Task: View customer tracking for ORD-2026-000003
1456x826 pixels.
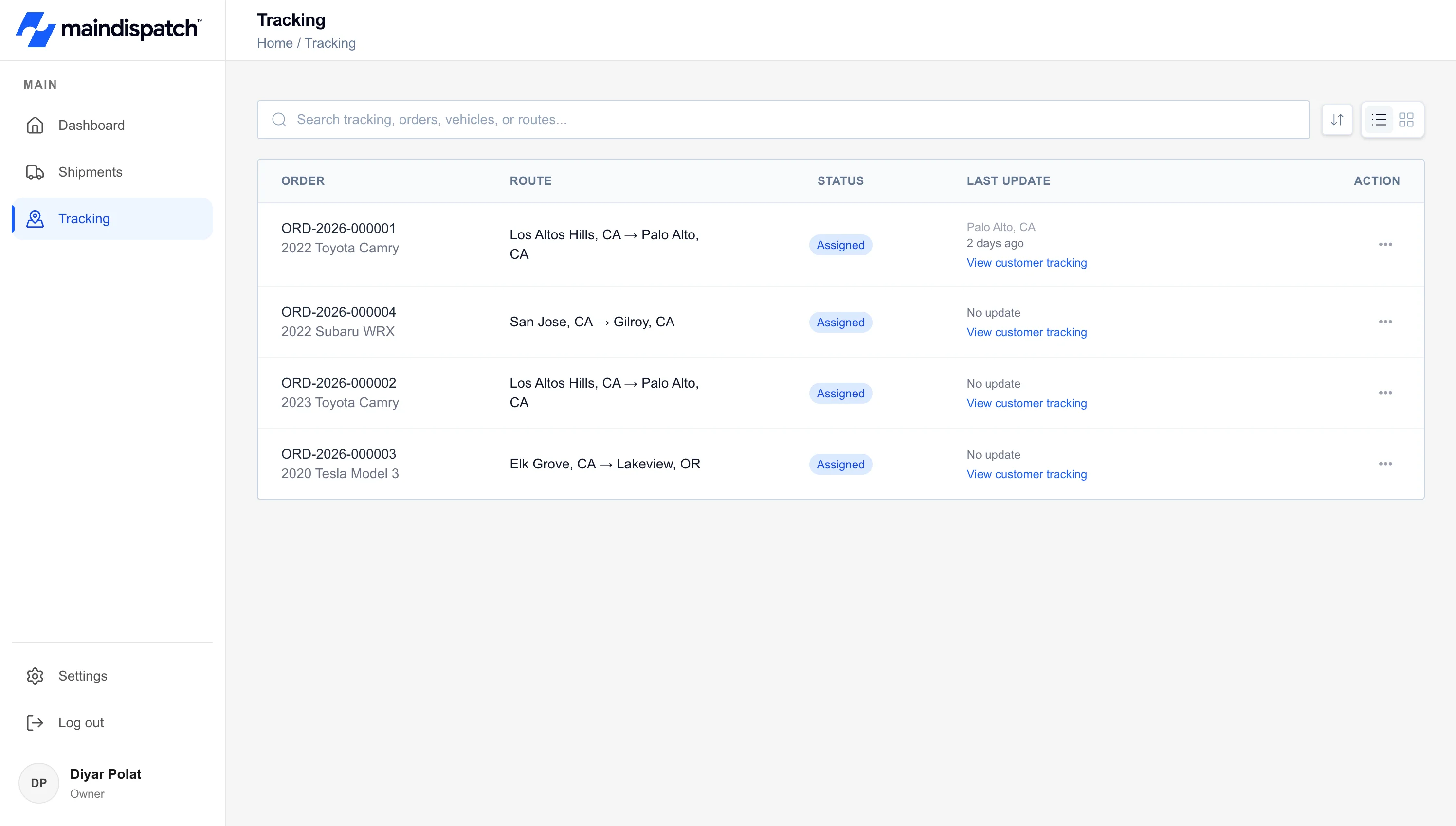Action: [x=1026, y=474]
